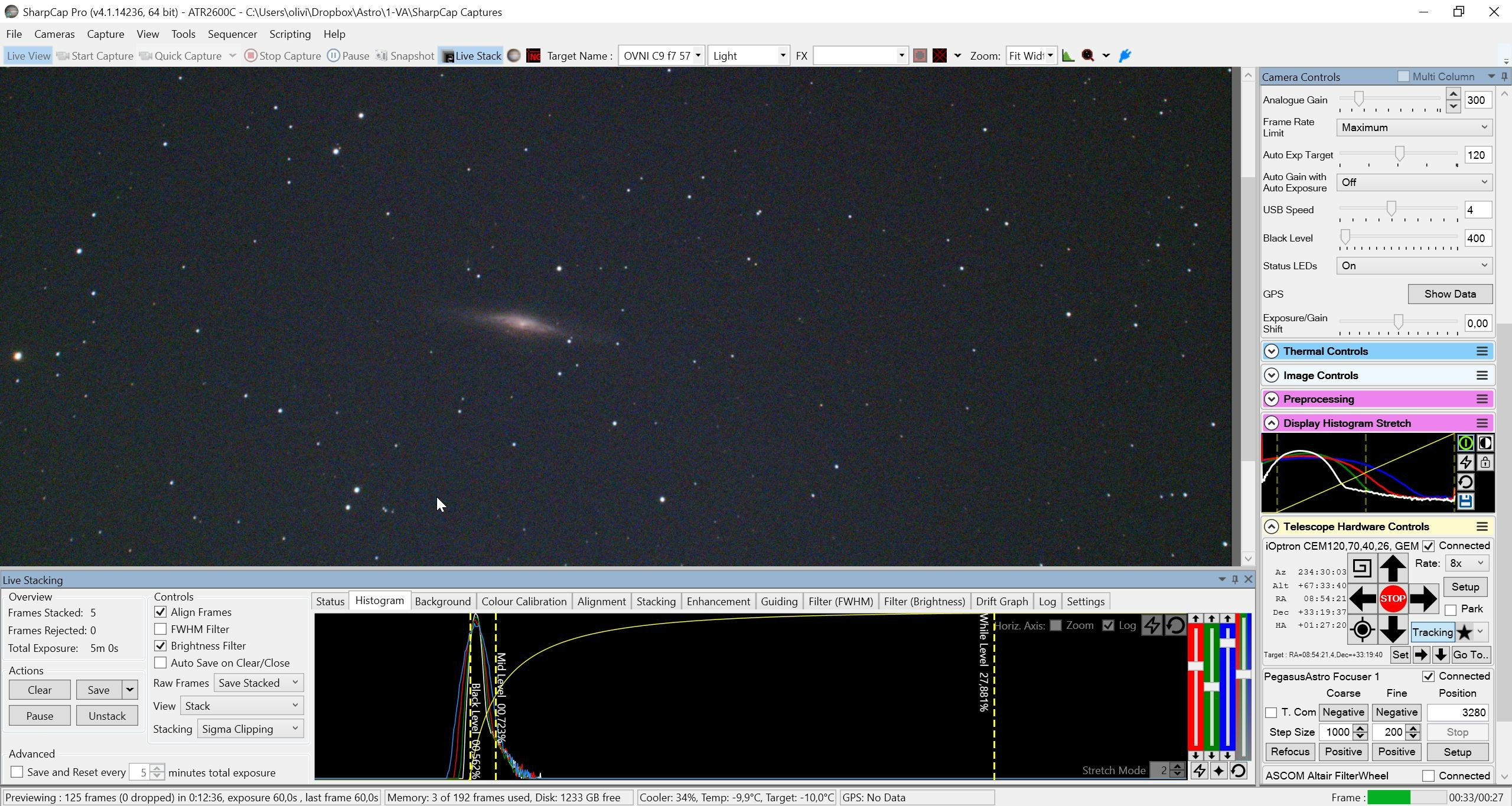
Task: Click the blue floppy save icon in Display Histogram Stretch
Action: 1465,501
